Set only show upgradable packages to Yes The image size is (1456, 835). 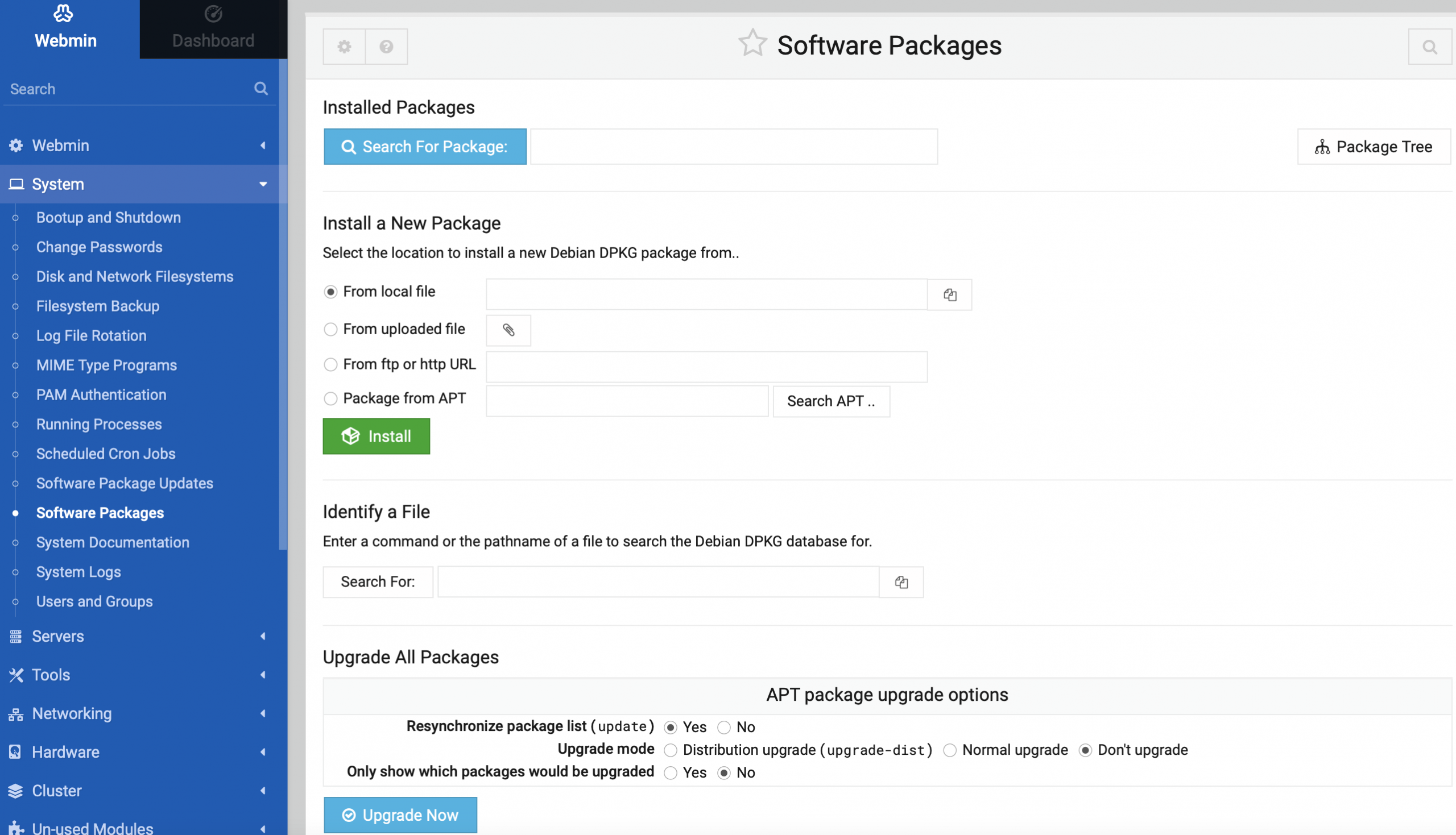point(670,773)
